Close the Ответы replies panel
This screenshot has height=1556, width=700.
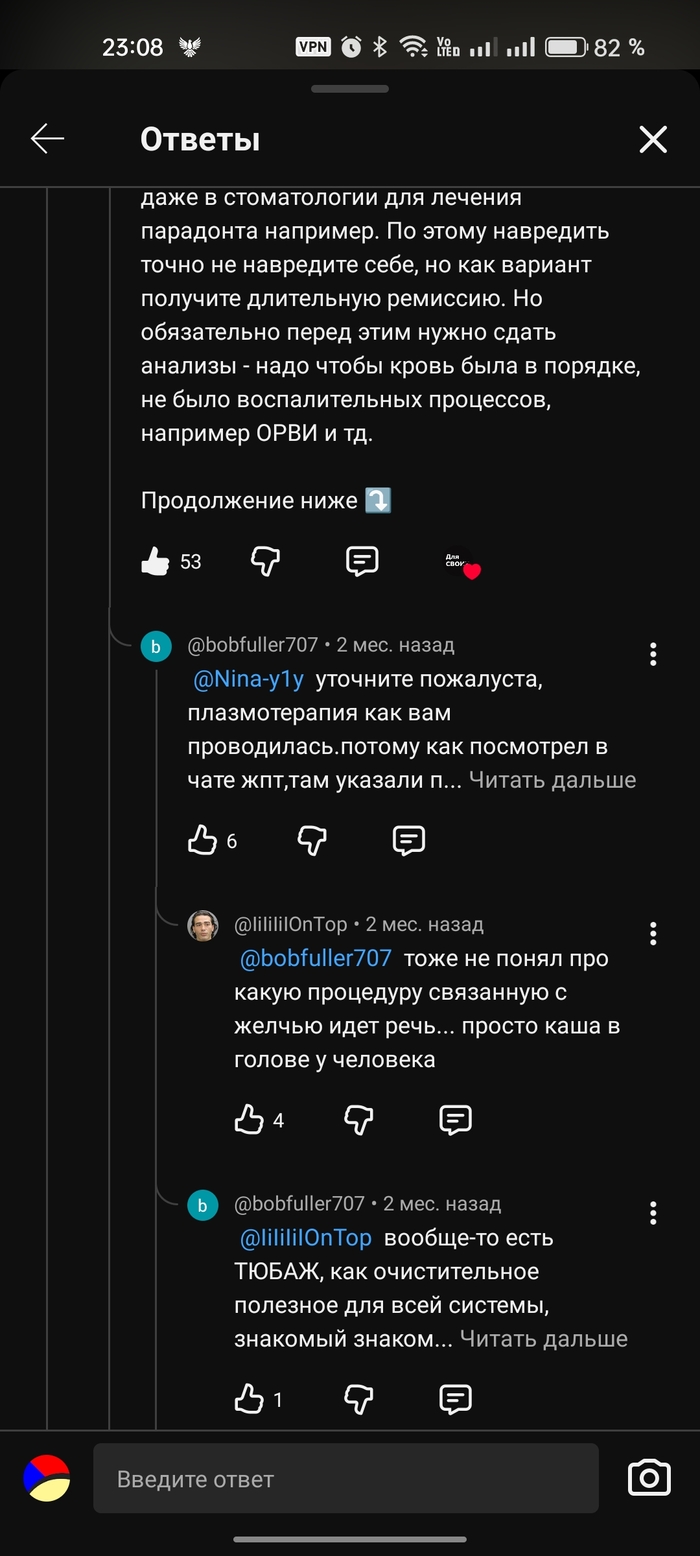click(653, 139)
